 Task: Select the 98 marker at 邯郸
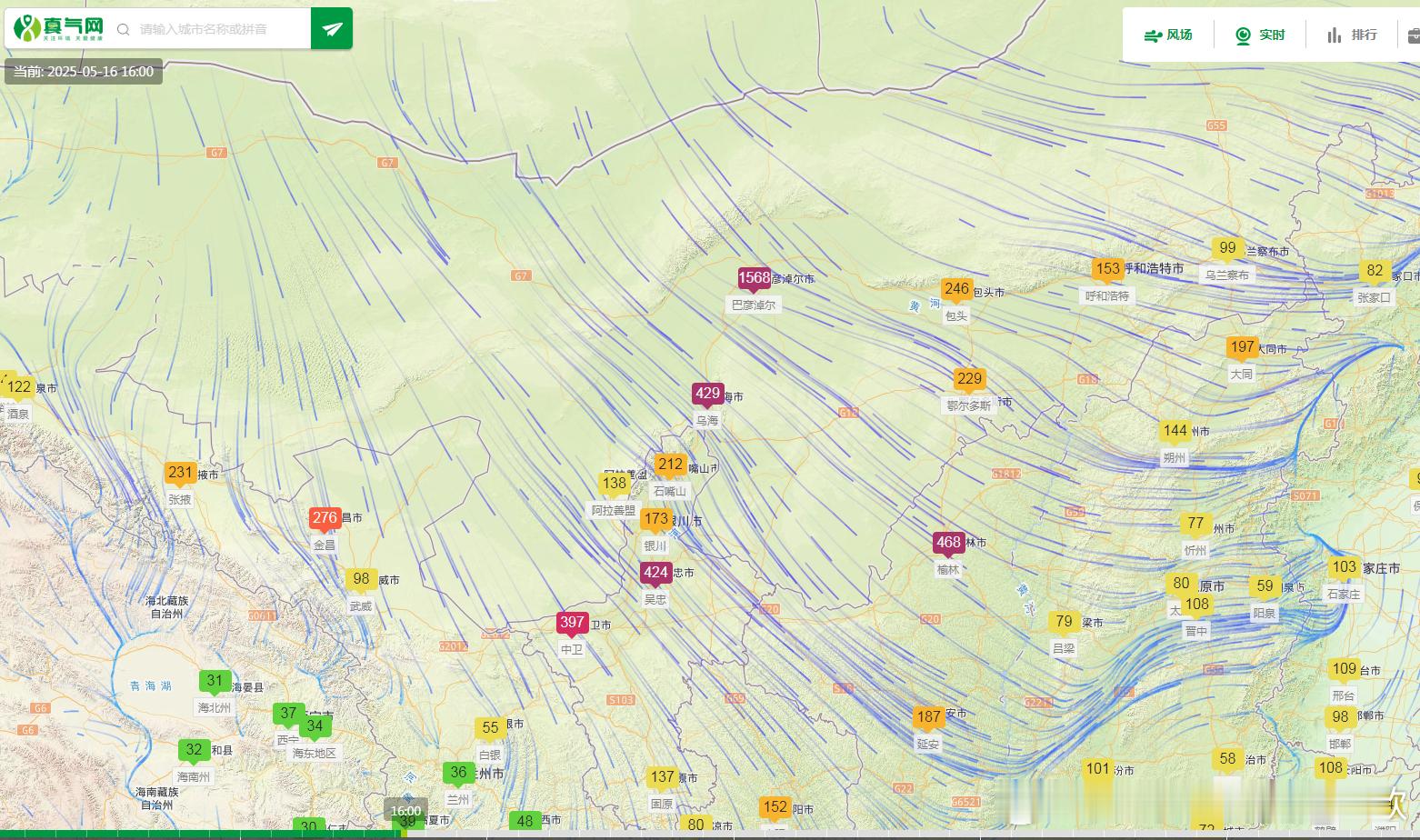1340,717
